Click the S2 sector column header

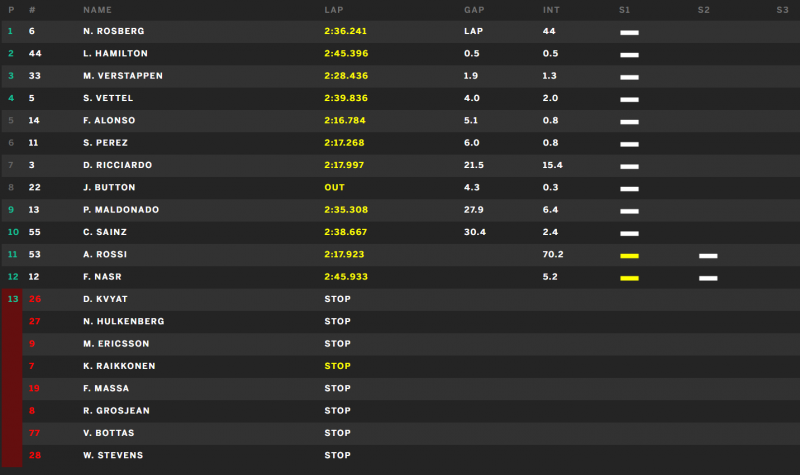click(704, 10)
